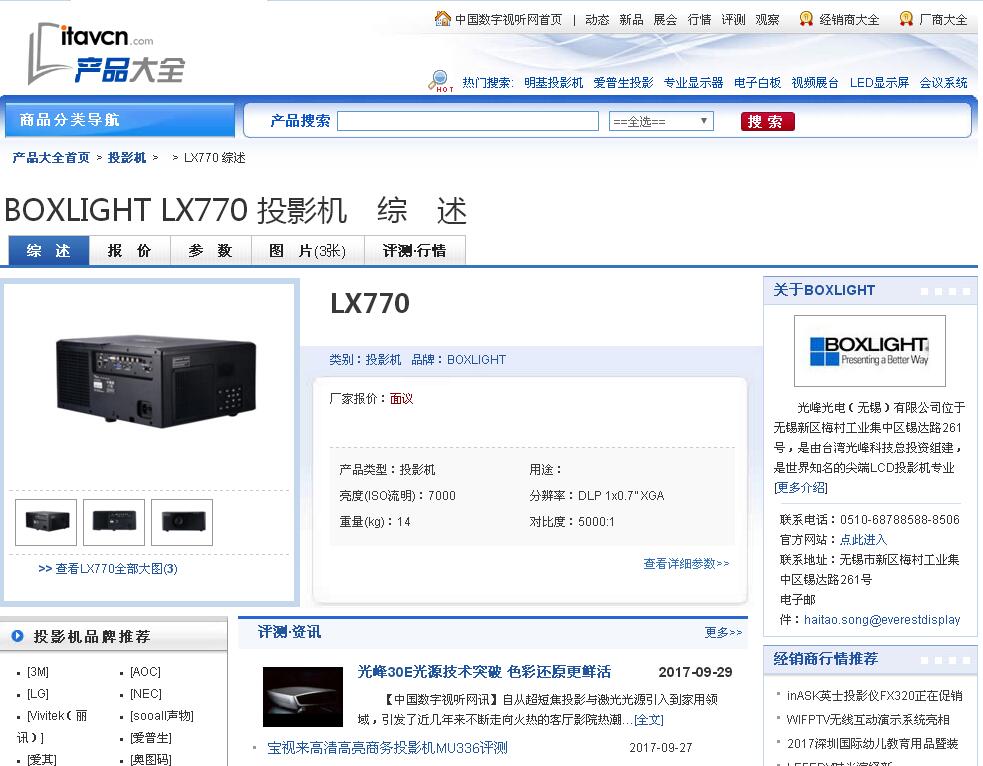Open the 商品分类导航 menu
The height and width of the screenshot is (766, 983).
(x=120, y=120)
